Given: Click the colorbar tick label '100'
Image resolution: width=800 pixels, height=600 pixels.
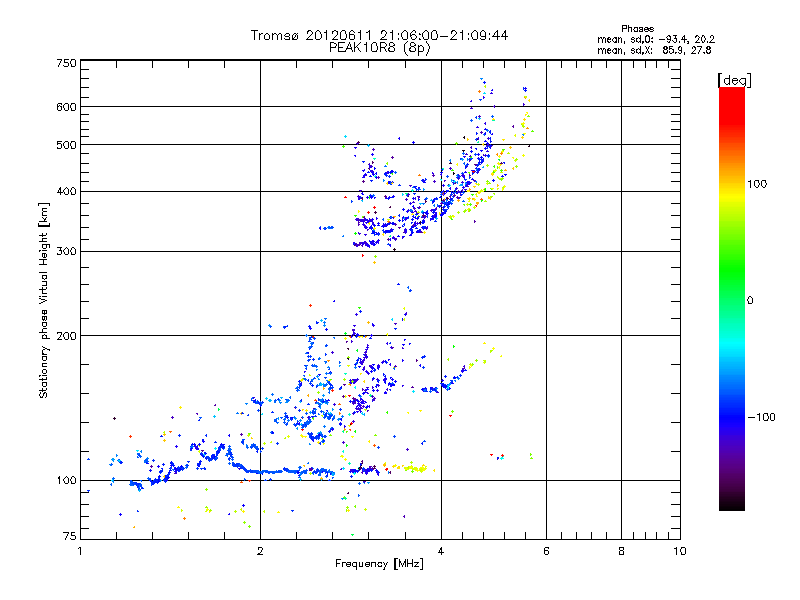Looking at the screenshot, I should click(757, 184).
